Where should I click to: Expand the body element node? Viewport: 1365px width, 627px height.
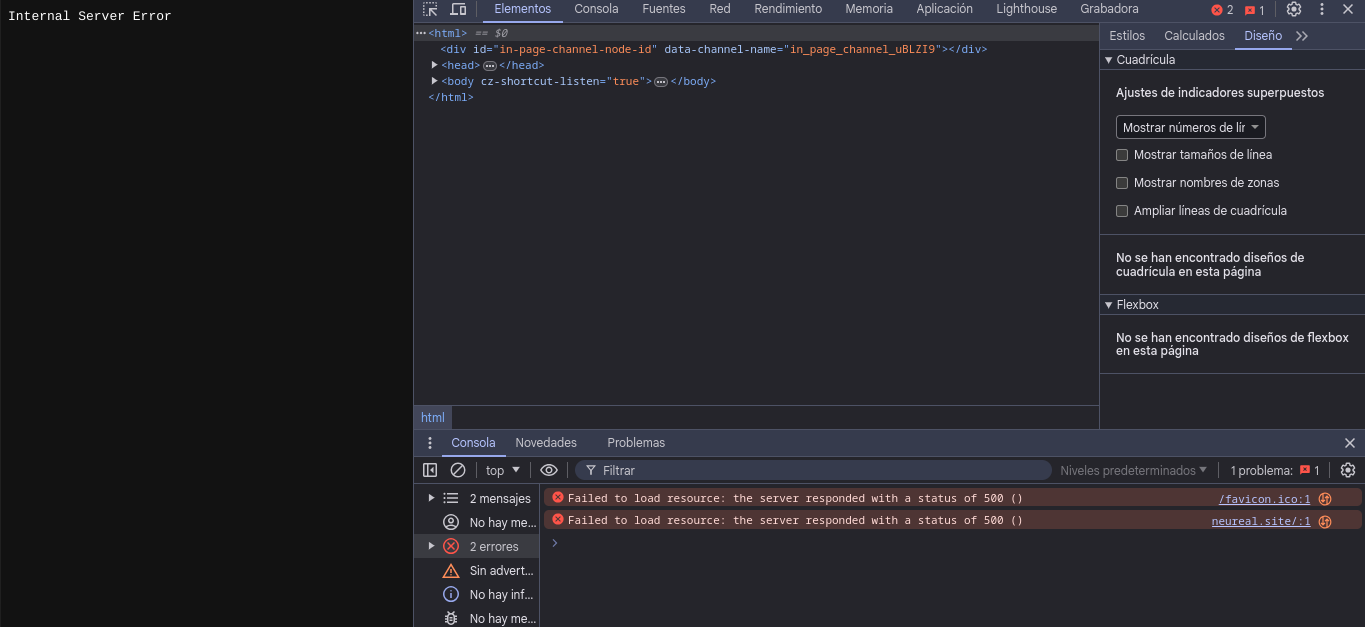434,81
